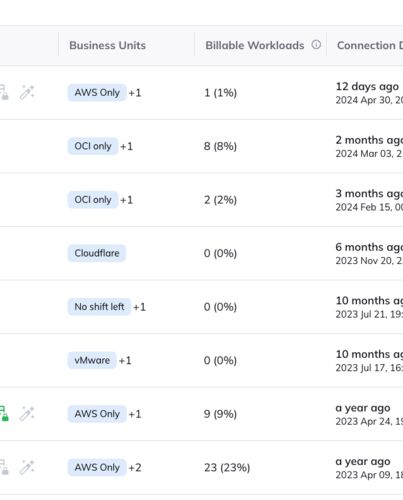403x500 pixels.
Task: Sort by the Billable Workloads column header
Action: [x=255, y=45]
